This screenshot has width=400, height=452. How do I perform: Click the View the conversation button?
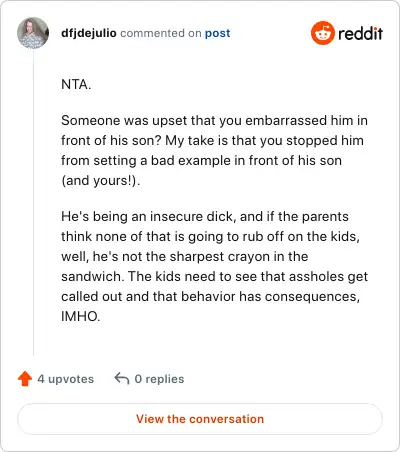pos(200,419)
